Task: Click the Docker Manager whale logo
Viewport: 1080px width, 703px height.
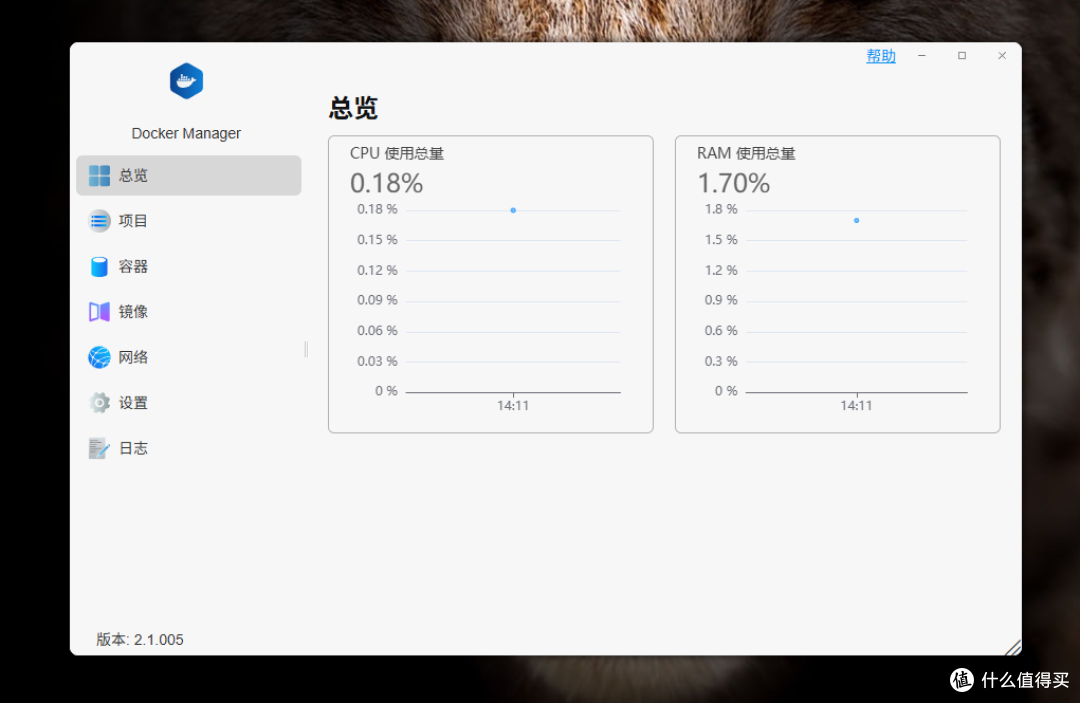Action: click(187, 81)
